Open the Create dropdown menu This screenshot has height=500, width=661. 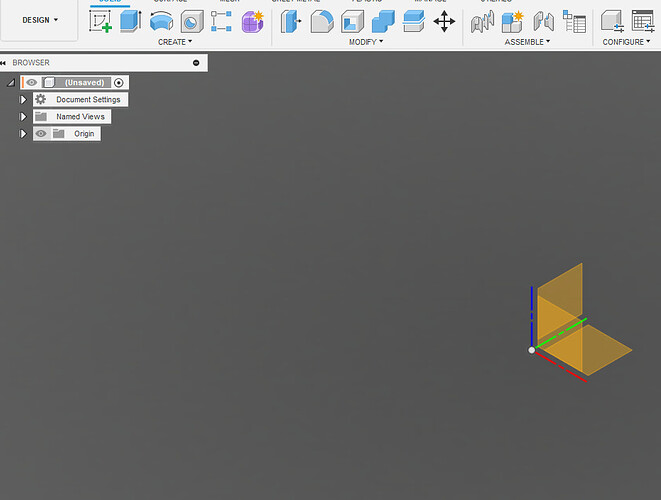coord(175,42)
